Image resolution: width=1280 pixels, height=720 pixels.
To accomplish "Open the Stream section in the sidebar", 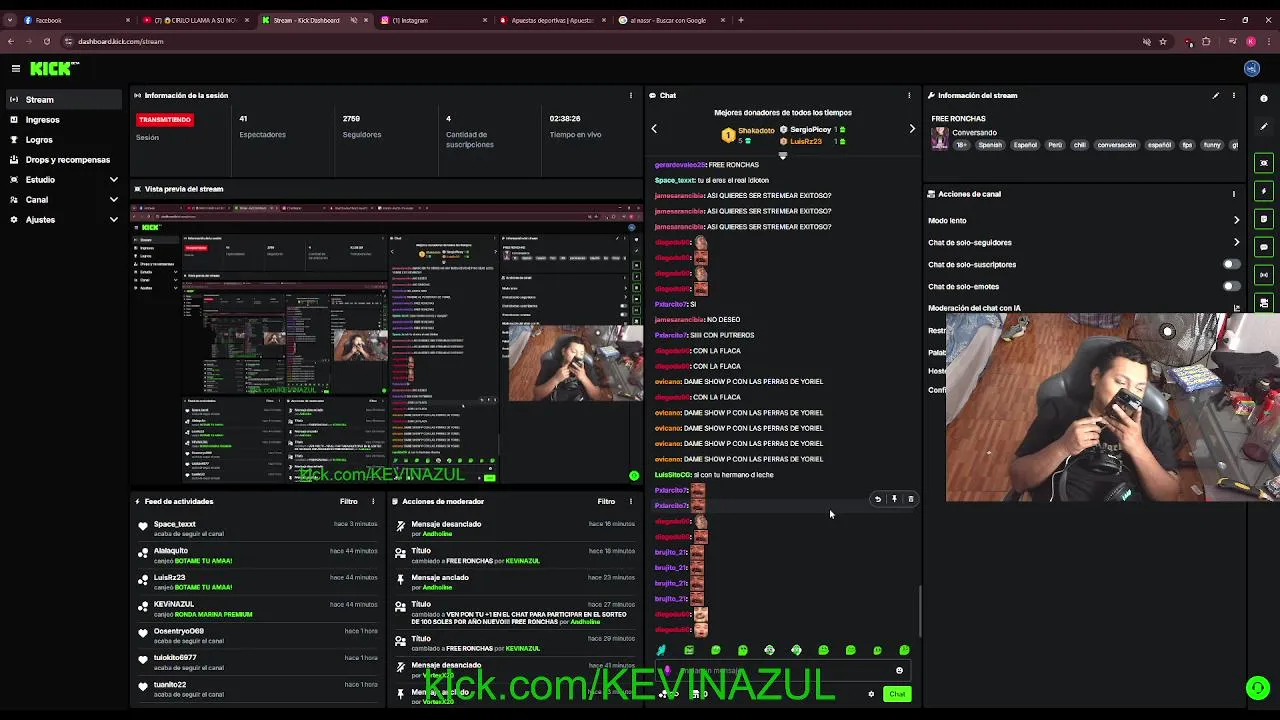I will tap(63, 100).
